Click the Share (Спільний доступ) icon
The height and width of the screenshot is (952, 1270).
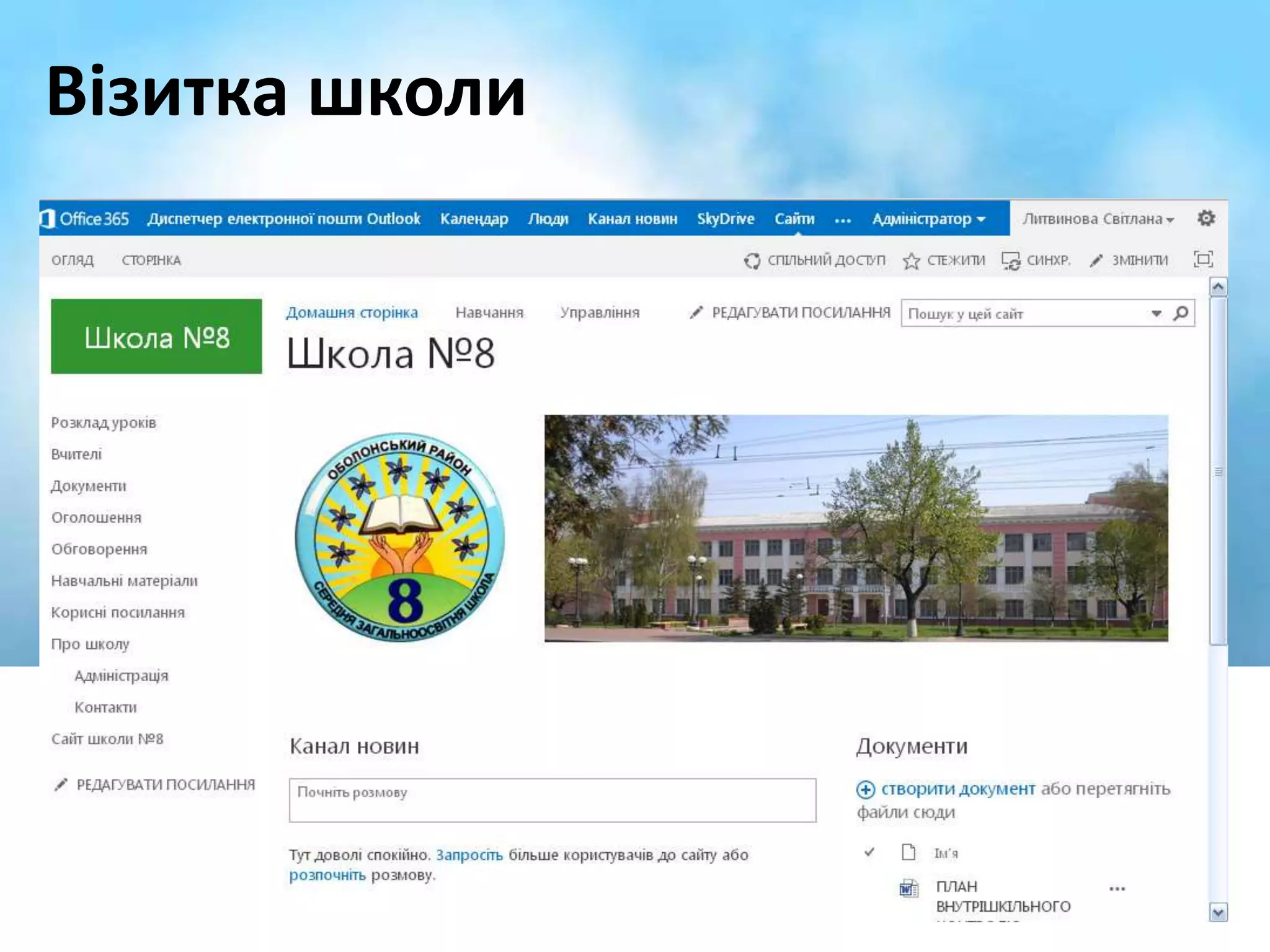tap(752, 261)
